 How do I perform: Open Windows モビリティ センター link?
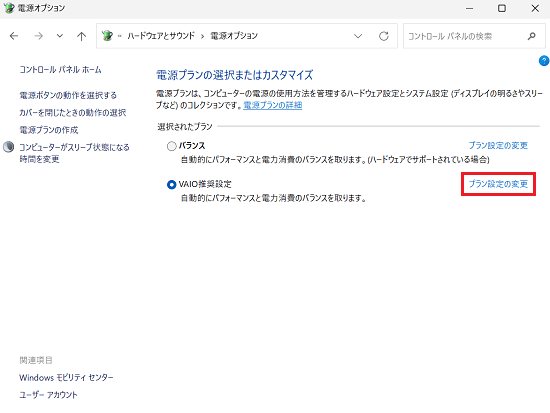point(66,378)
